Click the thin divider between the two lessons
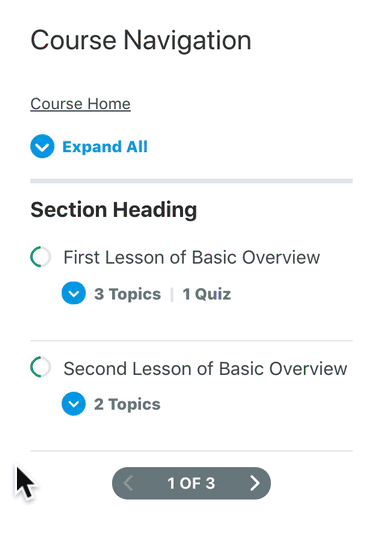The height and width of the screenshot is (552, 386). tap(191, 341)
